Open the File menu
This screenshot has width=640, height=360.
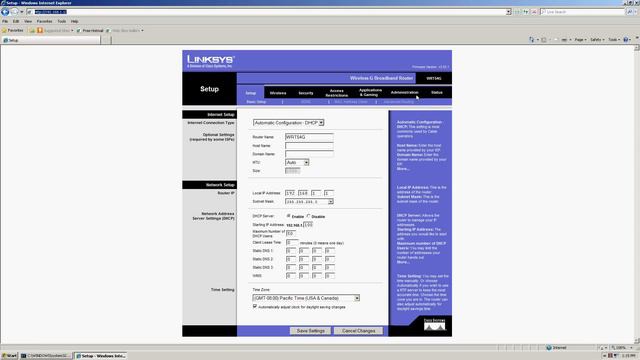pos(5,21)
